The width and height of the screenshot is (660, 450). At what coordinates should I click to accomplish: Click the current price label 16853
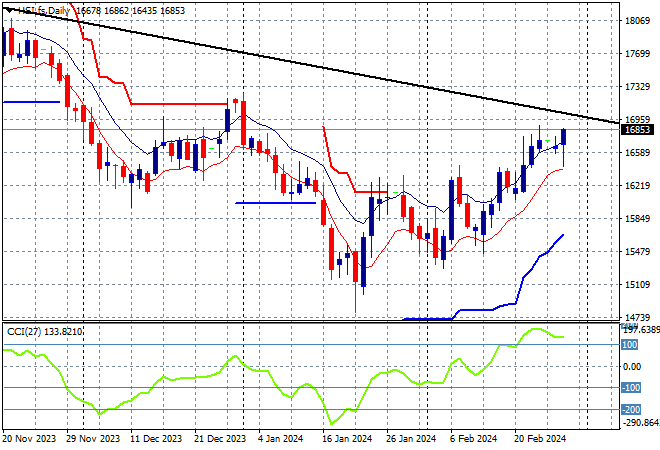pos(638,130)
